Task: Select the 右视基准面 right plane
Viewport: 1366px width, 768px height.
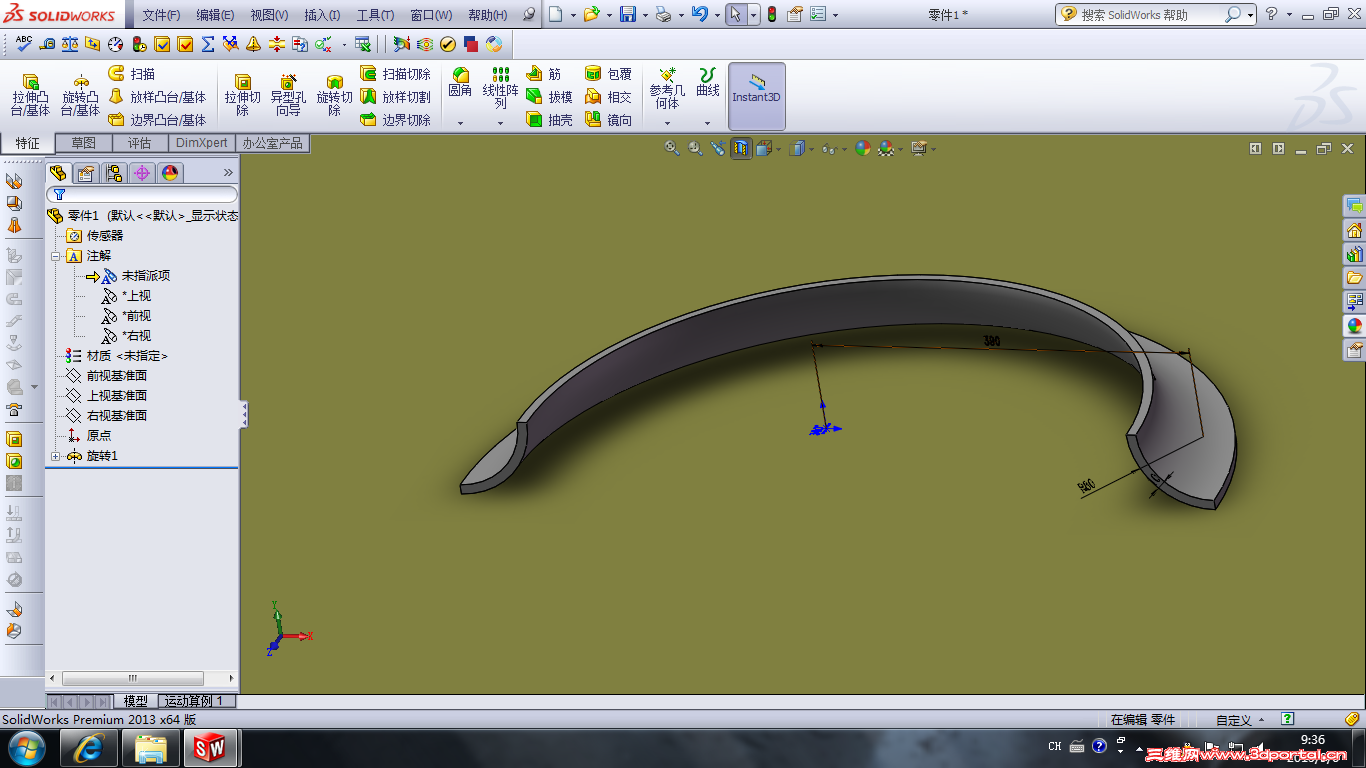Action: [107, 416]
